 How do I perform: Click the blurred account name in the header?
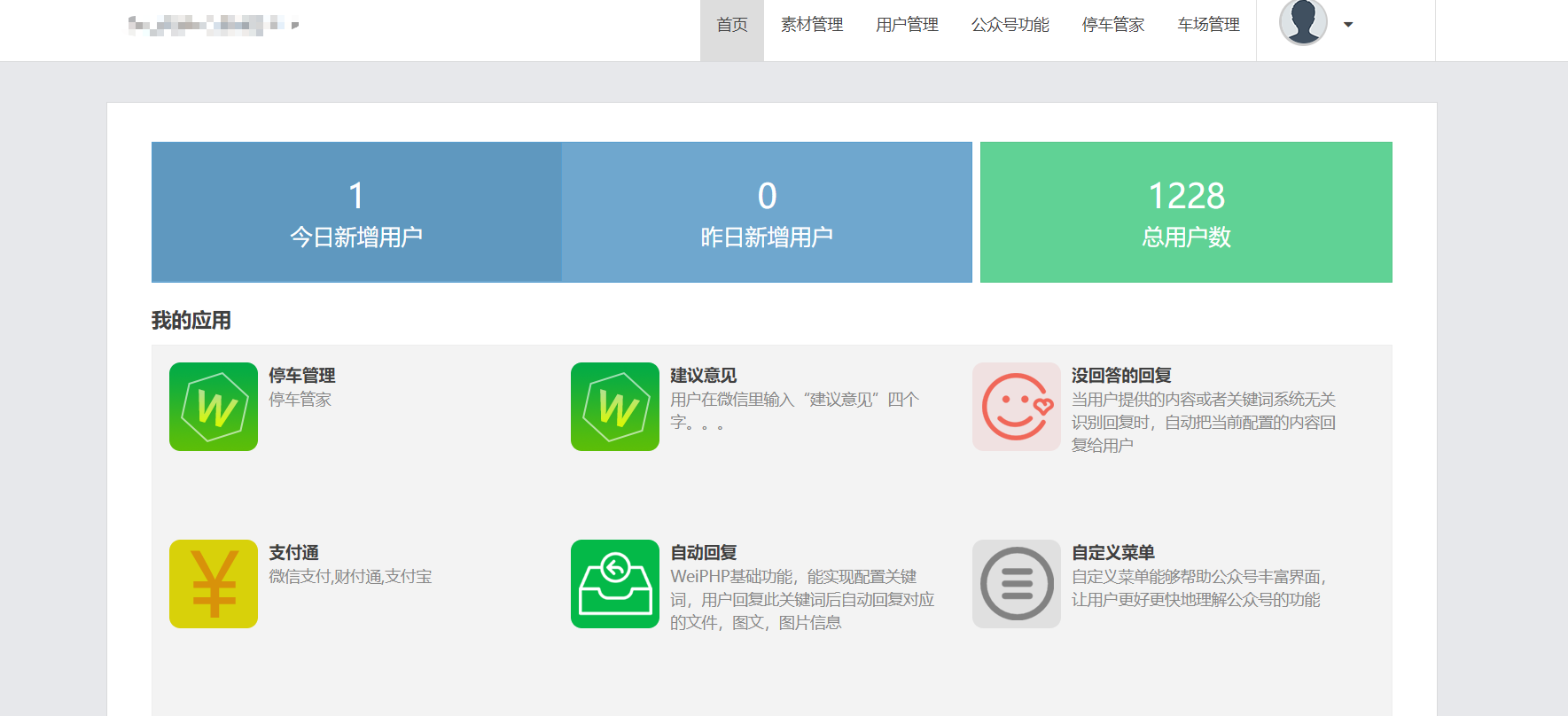tap(207, 25)
